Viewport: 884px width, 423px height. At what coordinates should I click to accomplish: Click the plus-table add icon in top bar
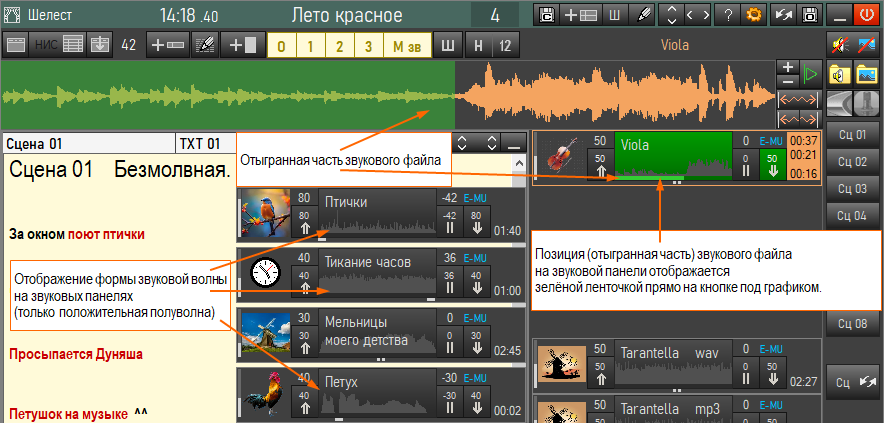581,15
